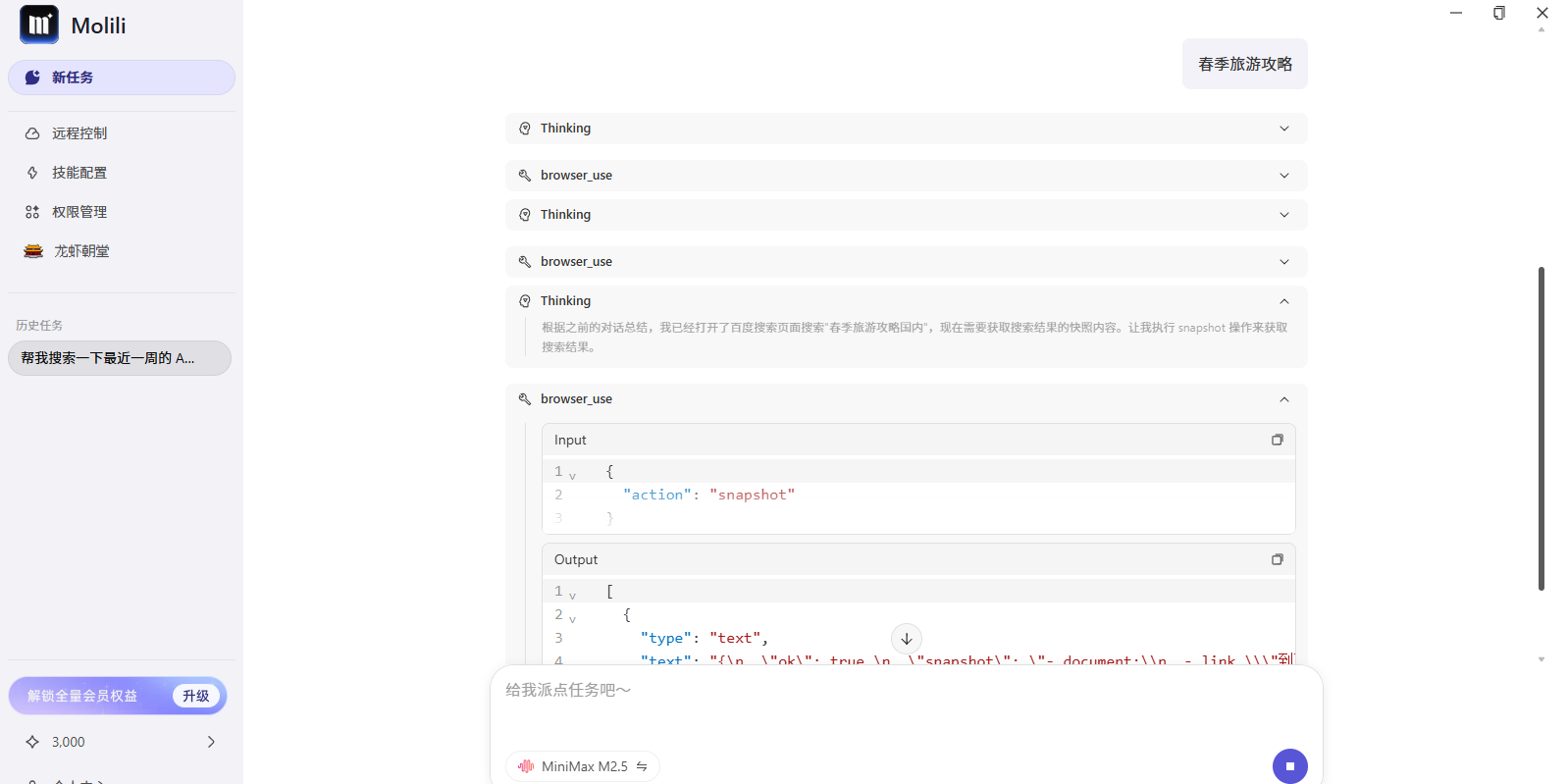Fold the Output object at line 2
This screenshot has height=784, width=1568.
[x=573, y=618]
